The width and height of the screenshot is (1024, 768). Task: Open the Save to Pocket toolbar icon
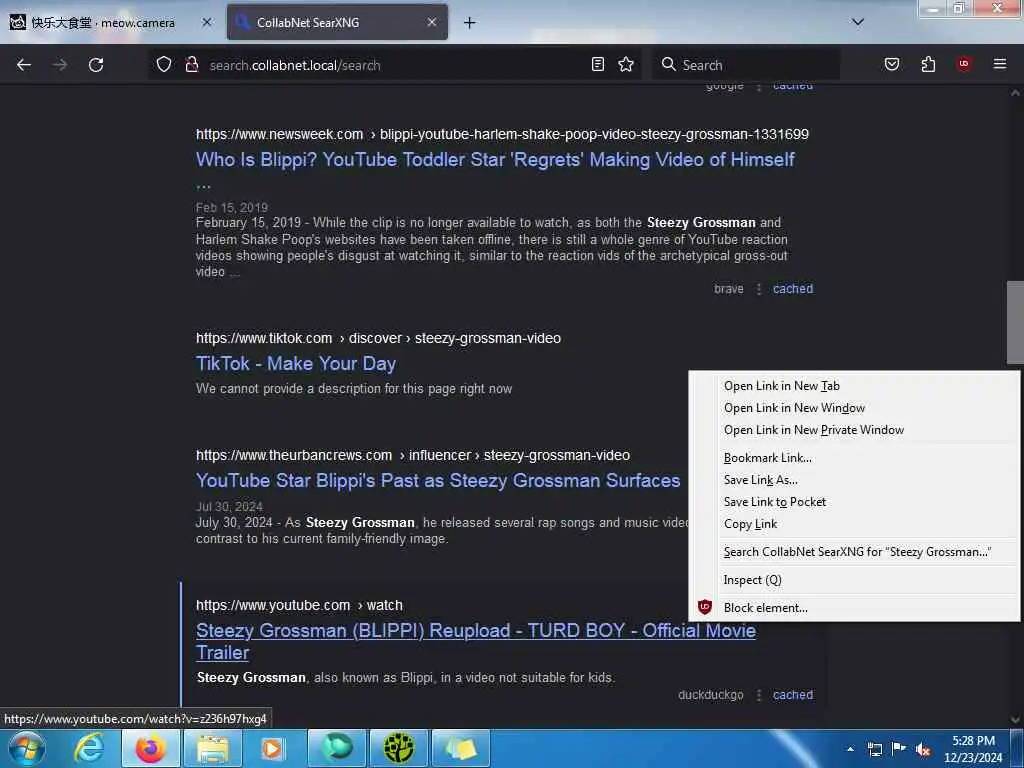pyautogui.click(x=892, y=64)
